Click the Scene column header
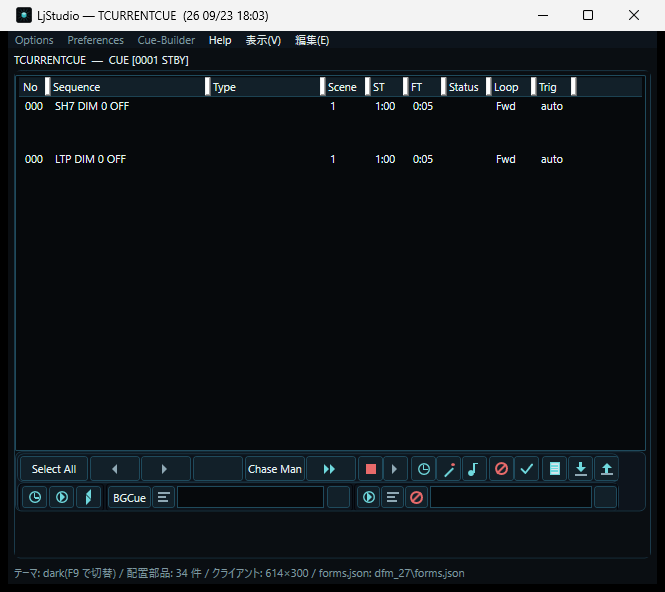The image size is (665, 592). pyautogui.click(x=345, y=87)
